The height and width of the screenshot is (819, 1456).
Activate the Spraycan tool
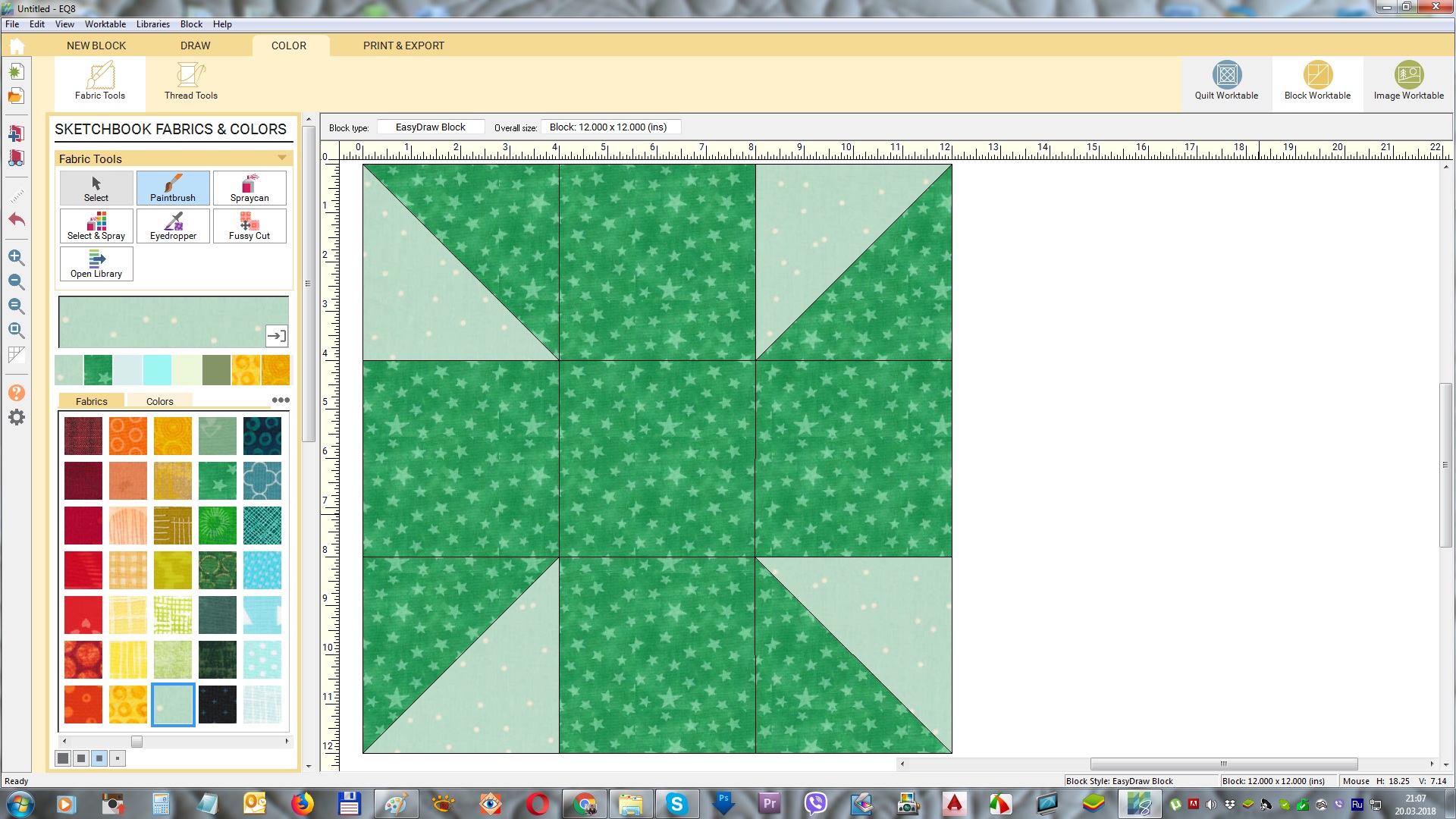(249, 188)
